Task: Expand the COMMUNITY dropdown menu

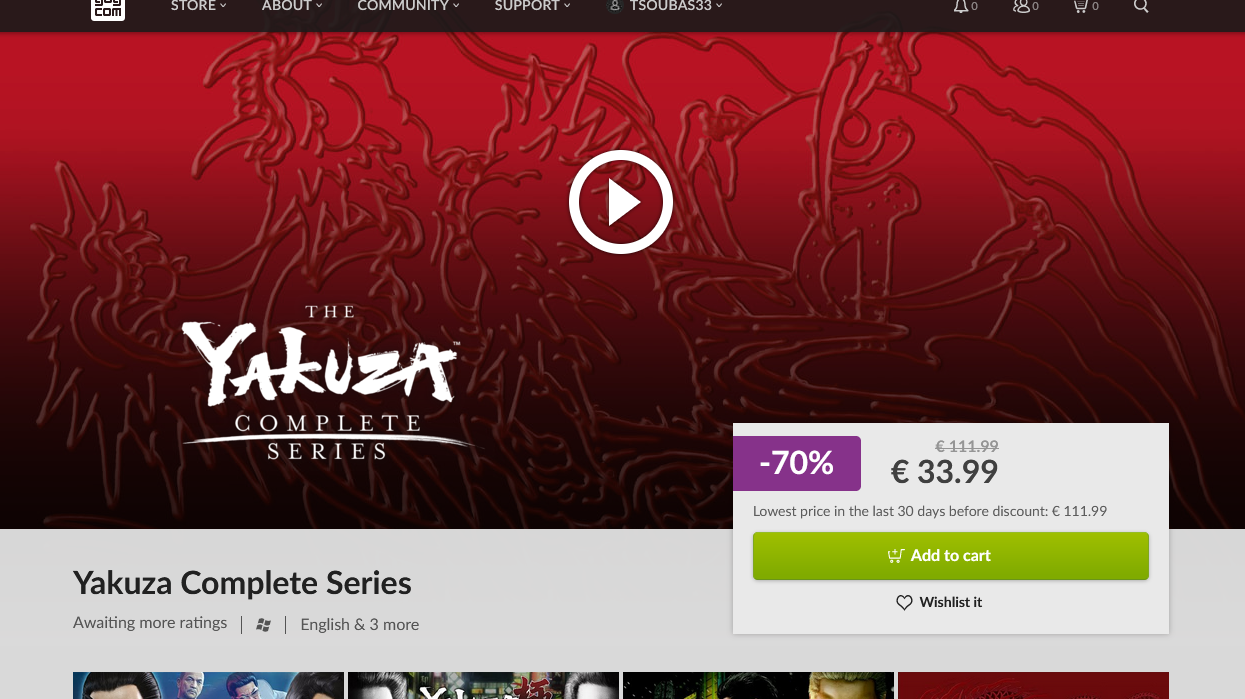Action: point(408,6)
